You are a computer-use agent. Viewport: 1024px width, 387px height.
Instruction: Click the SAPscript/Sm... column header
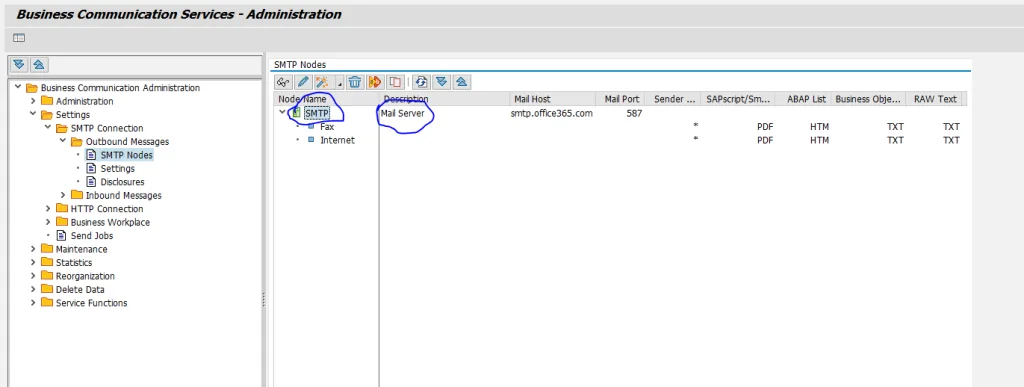click(739, 99)
